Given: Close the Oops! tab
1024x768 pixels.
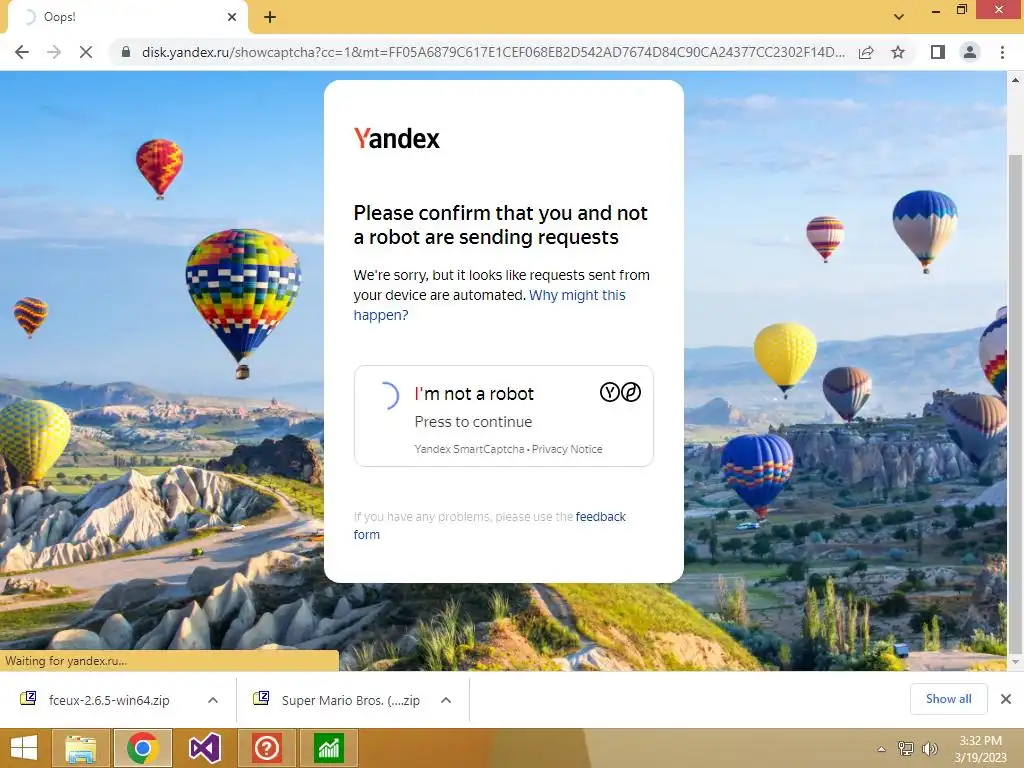Looking at the screenshot, I should click(x=232, y=17).
